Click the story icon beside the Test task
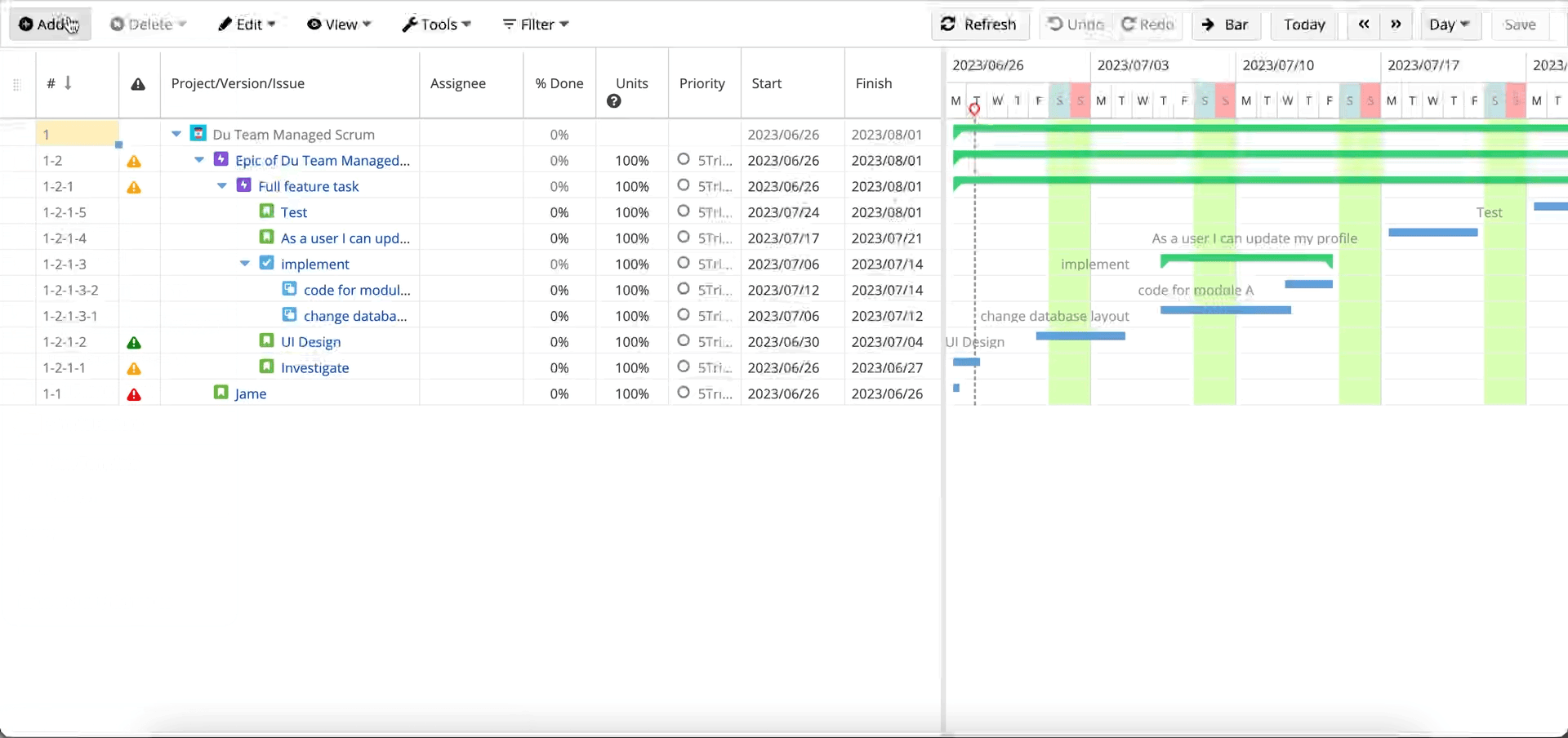Image resolution: width=1568 pixels, height=738 pixels. [266, 211]
